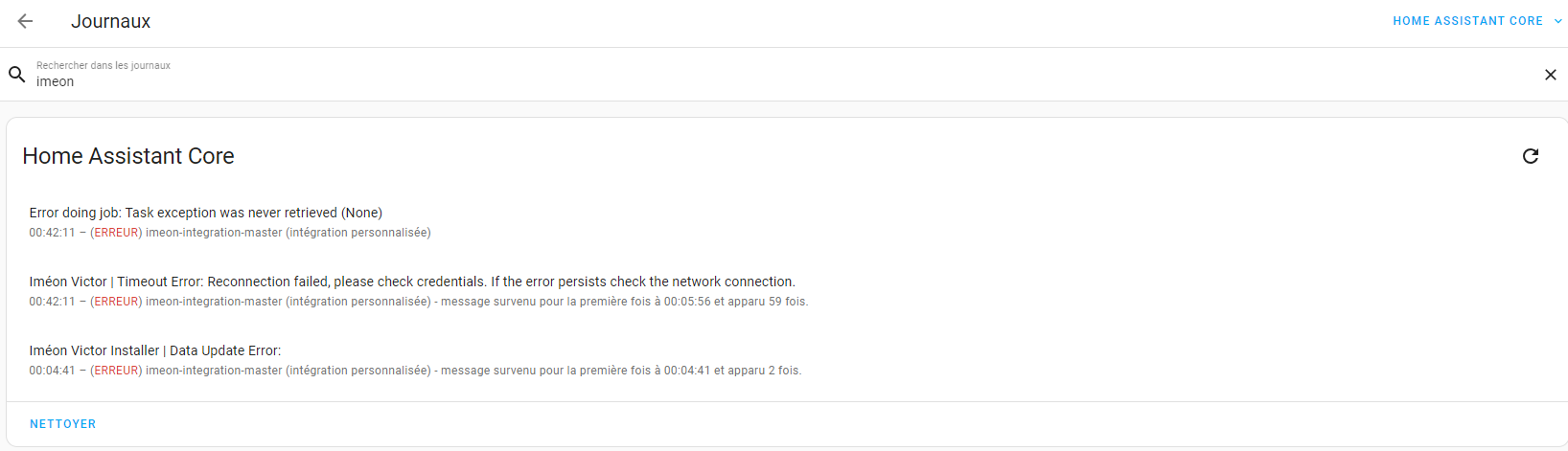Screen dimensions: 1568x451
Task: Select the detail line mentioning apparu 59 fois
Action: tap(419, 302)
